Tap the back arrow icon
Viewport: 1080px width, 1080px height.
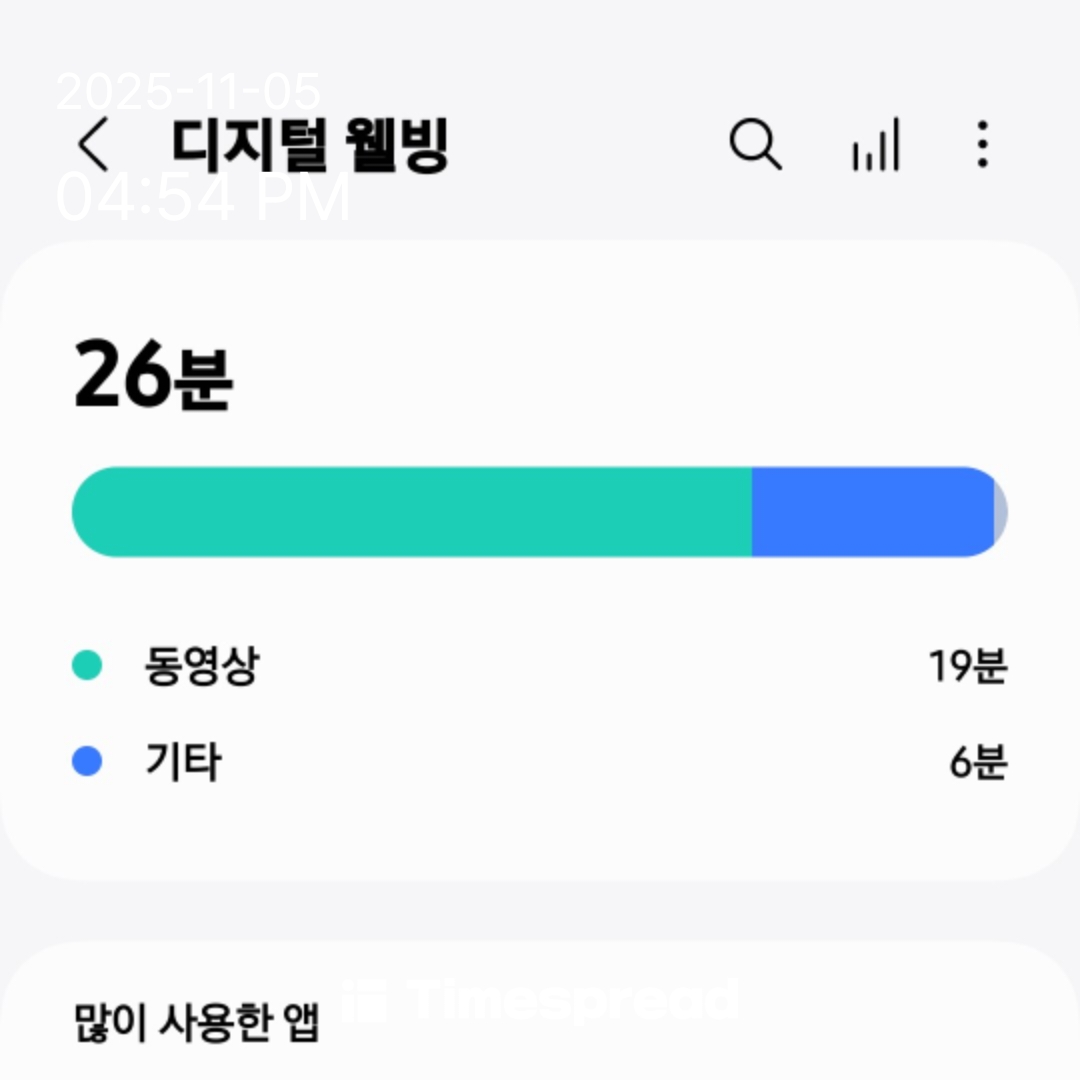coord(93,145)
